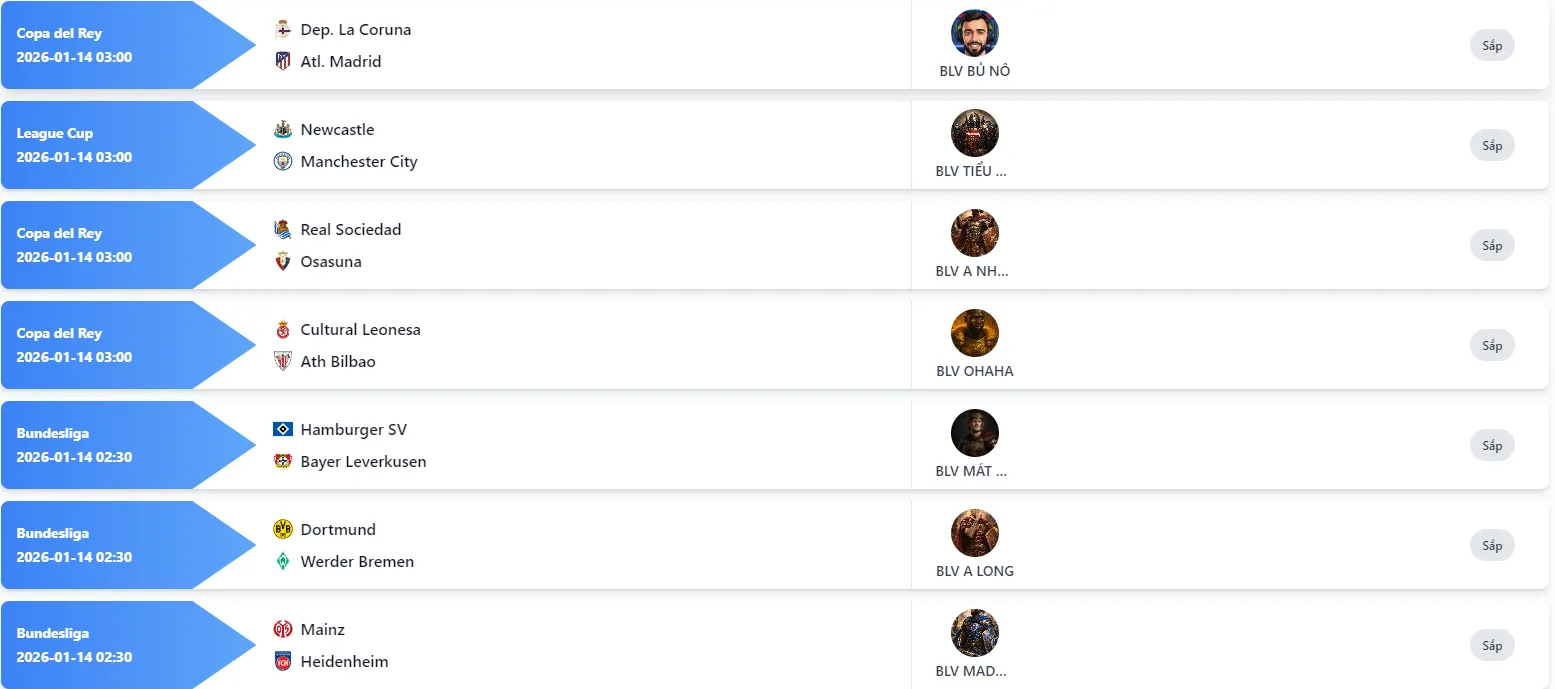Image resolution: width=1555 pixels, height=689 pixels.
Task: Open the Heidenheim team name link
Action: (344, 661)
